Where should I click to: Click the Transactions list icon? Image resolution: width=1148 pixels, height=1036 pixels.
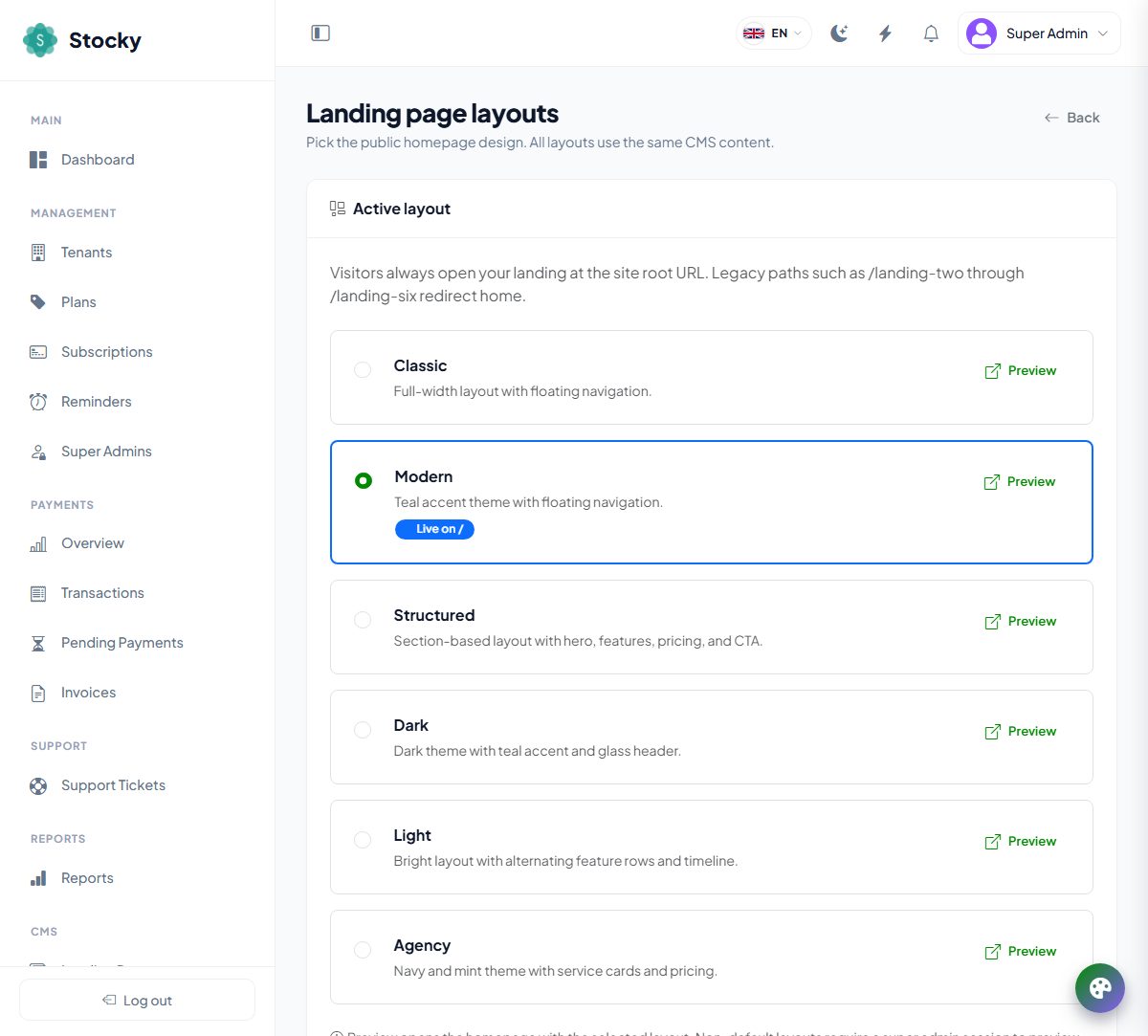pyautogui.click(x=38, y=593)
